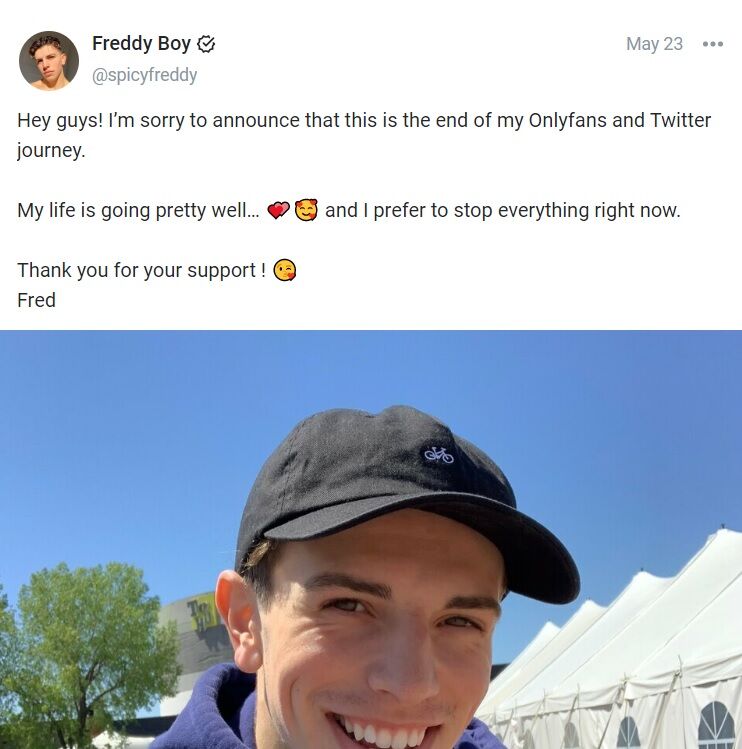Click the Onlyfans and Twitter journey sentence
Image resolution: width=742 pixels, height=749 pixels.
tap(364, 135)
